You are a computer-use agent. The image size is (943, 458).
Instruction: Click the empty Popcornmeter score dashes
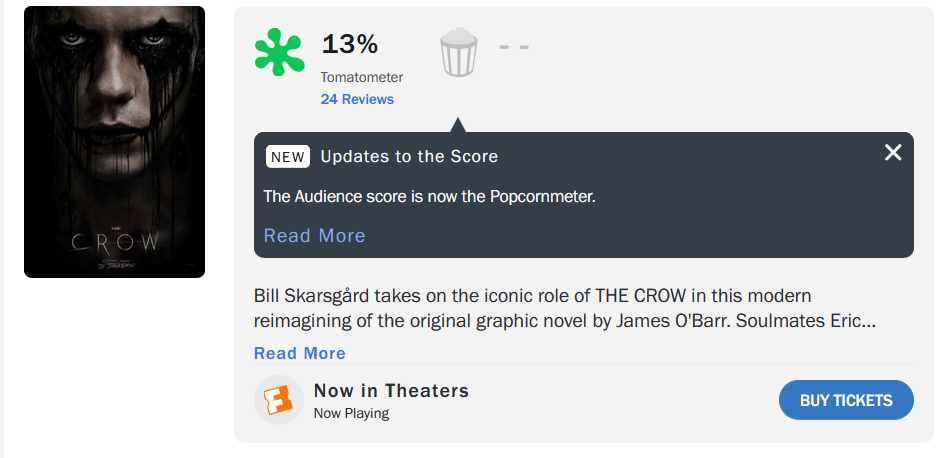[x=514, y=47]
